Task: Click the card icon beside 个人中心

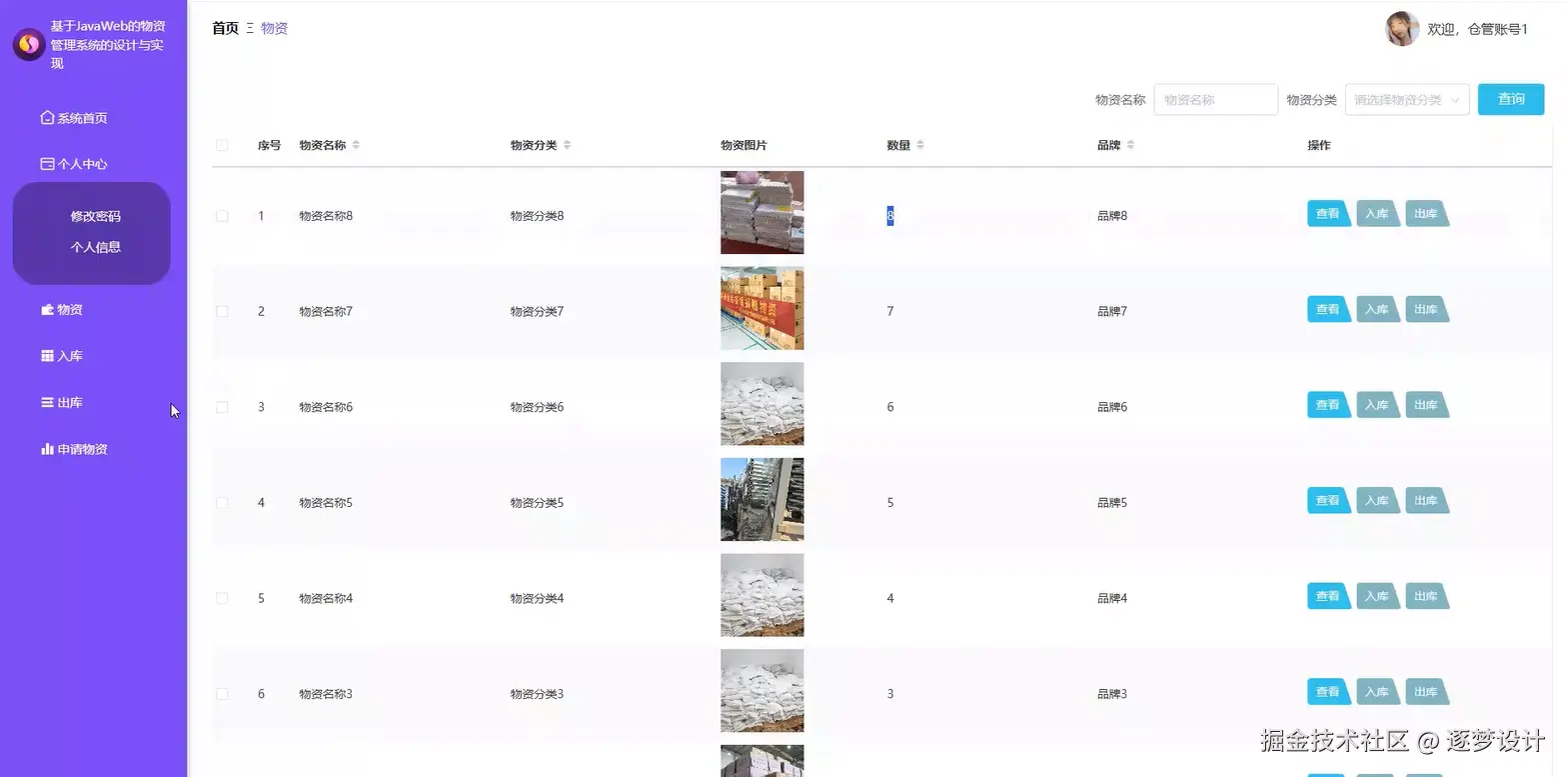Action: [x=47, y=164]
